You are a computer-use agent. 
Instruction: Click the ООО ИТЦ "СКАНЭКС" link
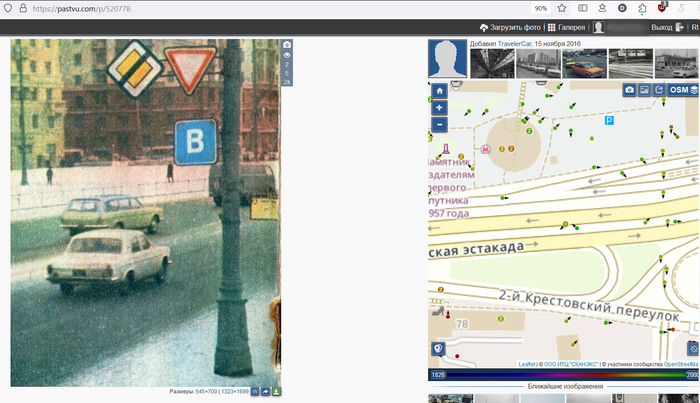pyautogui.click(x=571, y=365)
